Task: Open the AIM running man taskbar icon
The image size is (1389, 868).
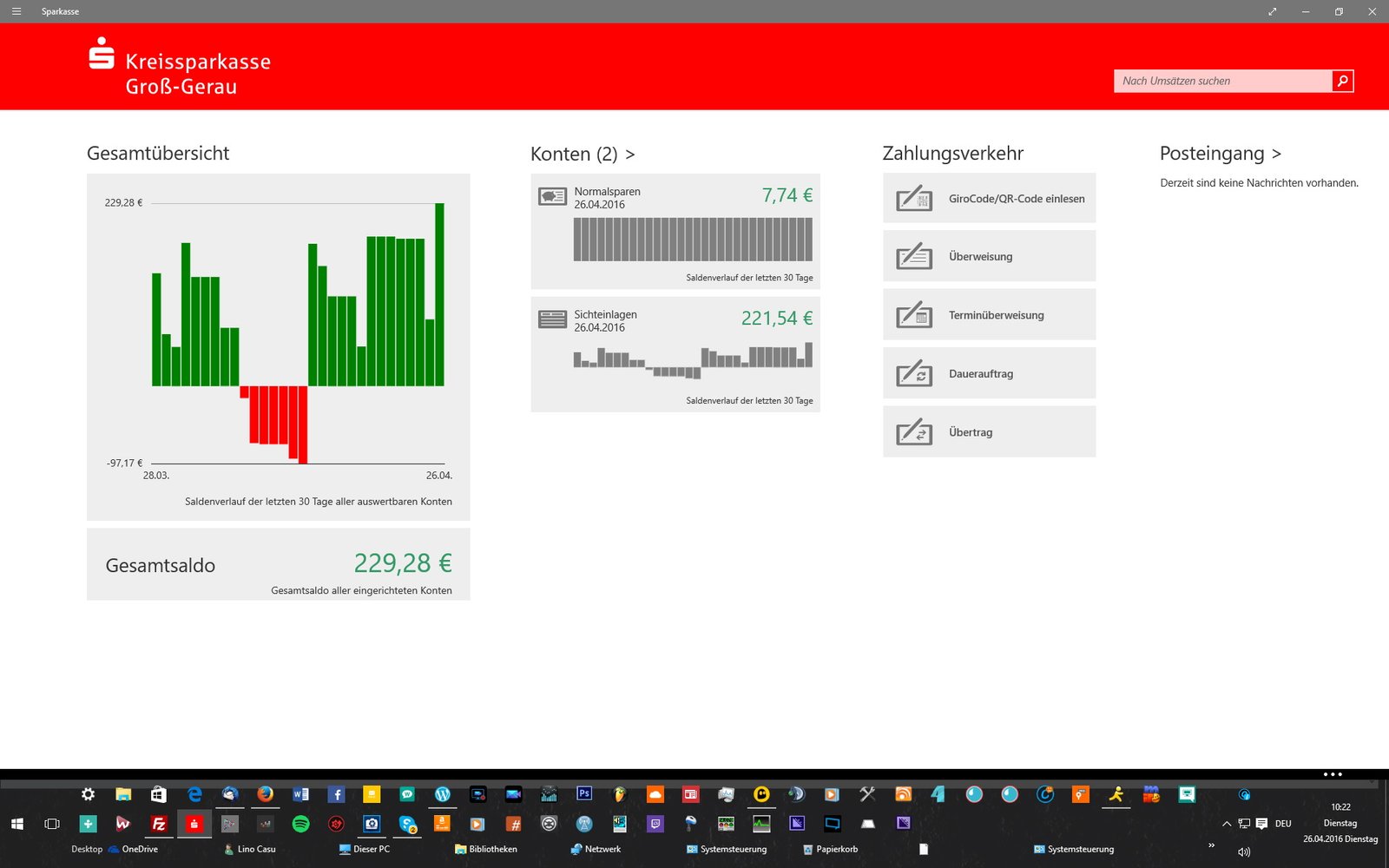Action: pyautogui.click(x=1116, y=794)
